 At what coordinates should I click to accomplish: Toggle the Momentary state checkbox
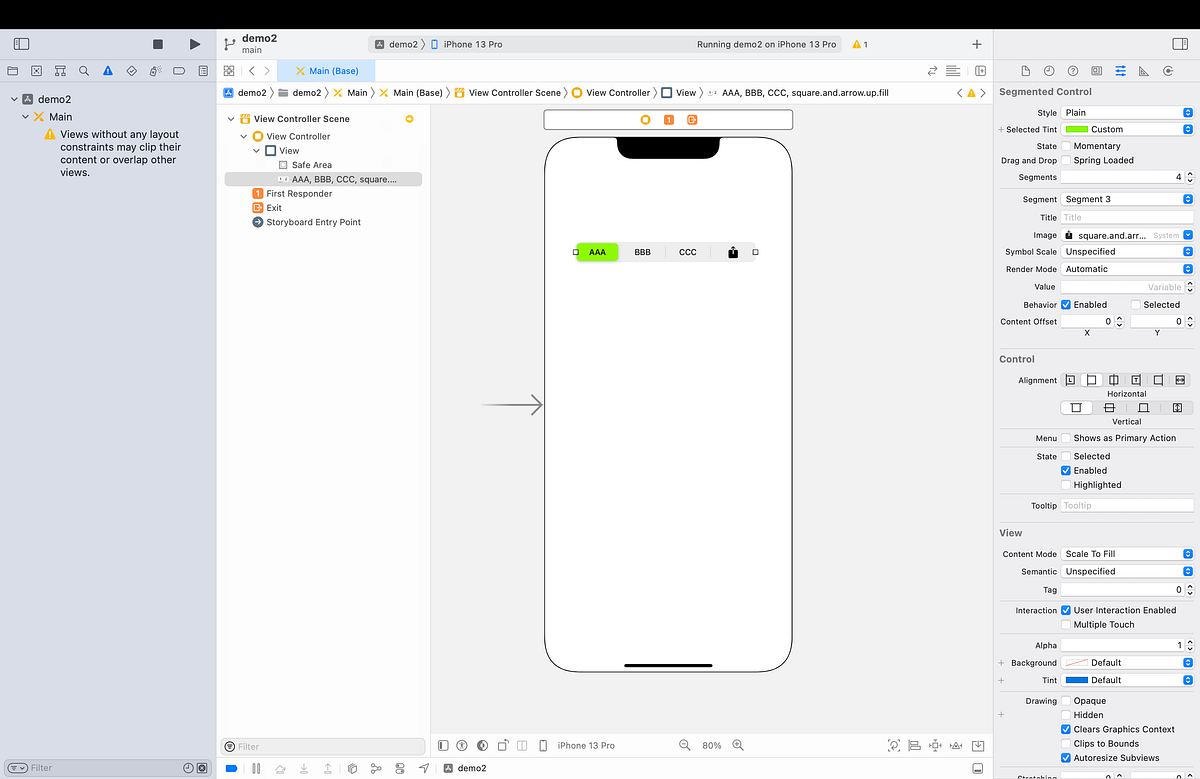click(x=1064, y=145)
